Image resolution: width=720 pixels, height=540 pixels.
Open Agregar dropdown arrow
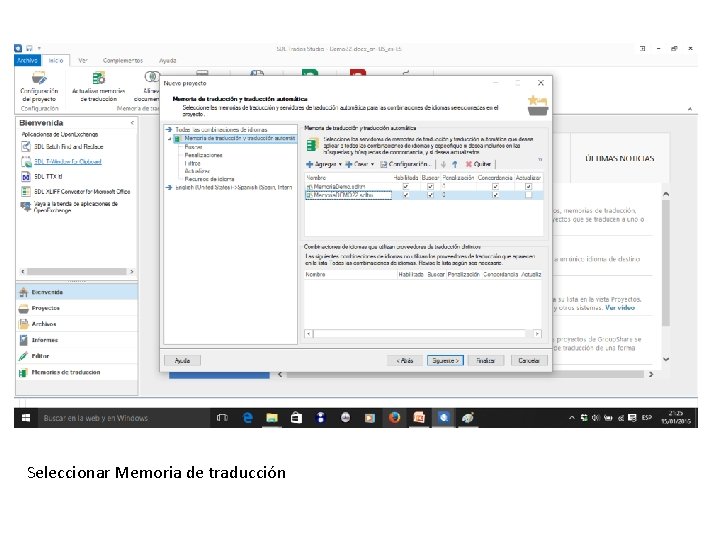[340, 164]
